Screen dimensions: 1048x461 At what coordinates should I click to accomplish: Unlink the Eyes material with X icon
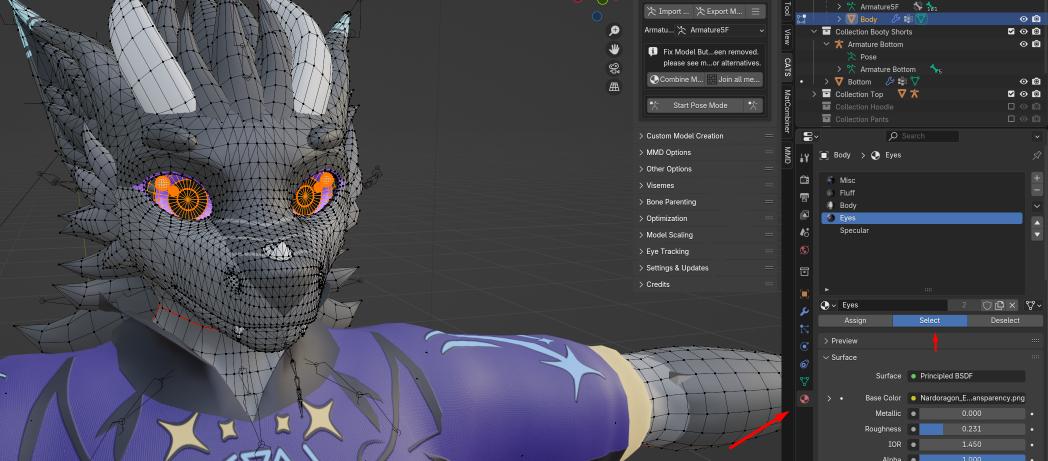pyautogui.click(x=1012, y=305)
